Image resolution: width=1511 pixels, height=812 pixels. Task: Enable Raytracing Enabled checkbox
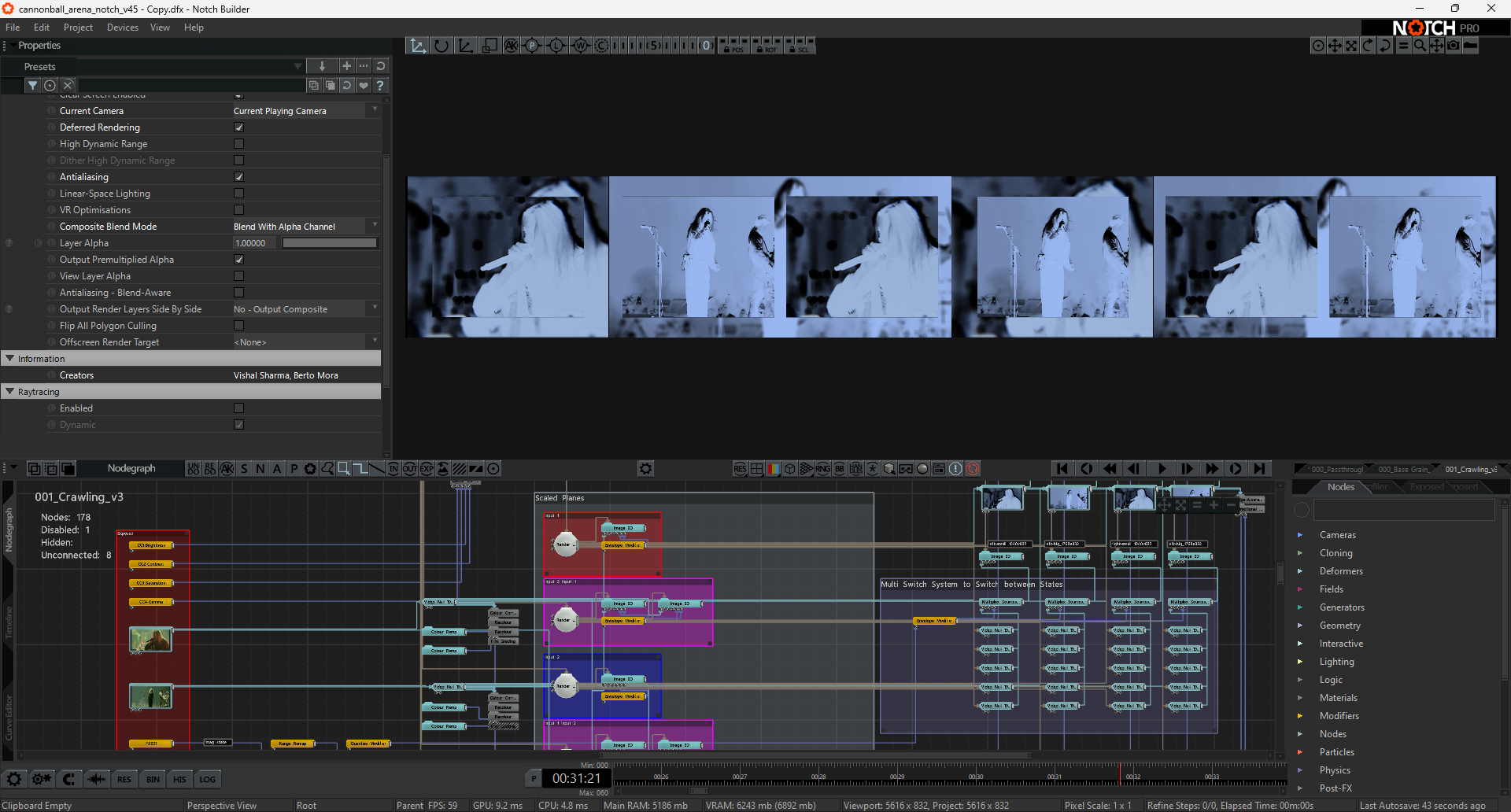tap(238, 408)
